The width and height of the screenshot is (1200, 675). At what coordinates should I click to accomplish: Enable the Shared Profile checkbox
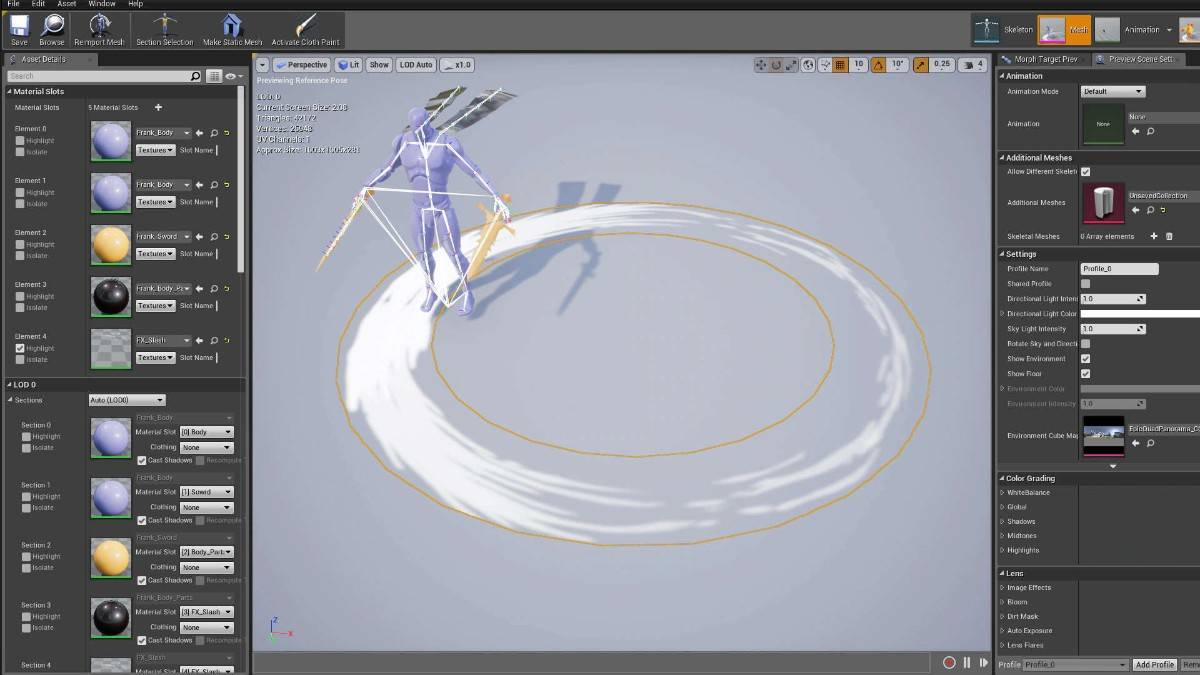(x=1086, y=284)
